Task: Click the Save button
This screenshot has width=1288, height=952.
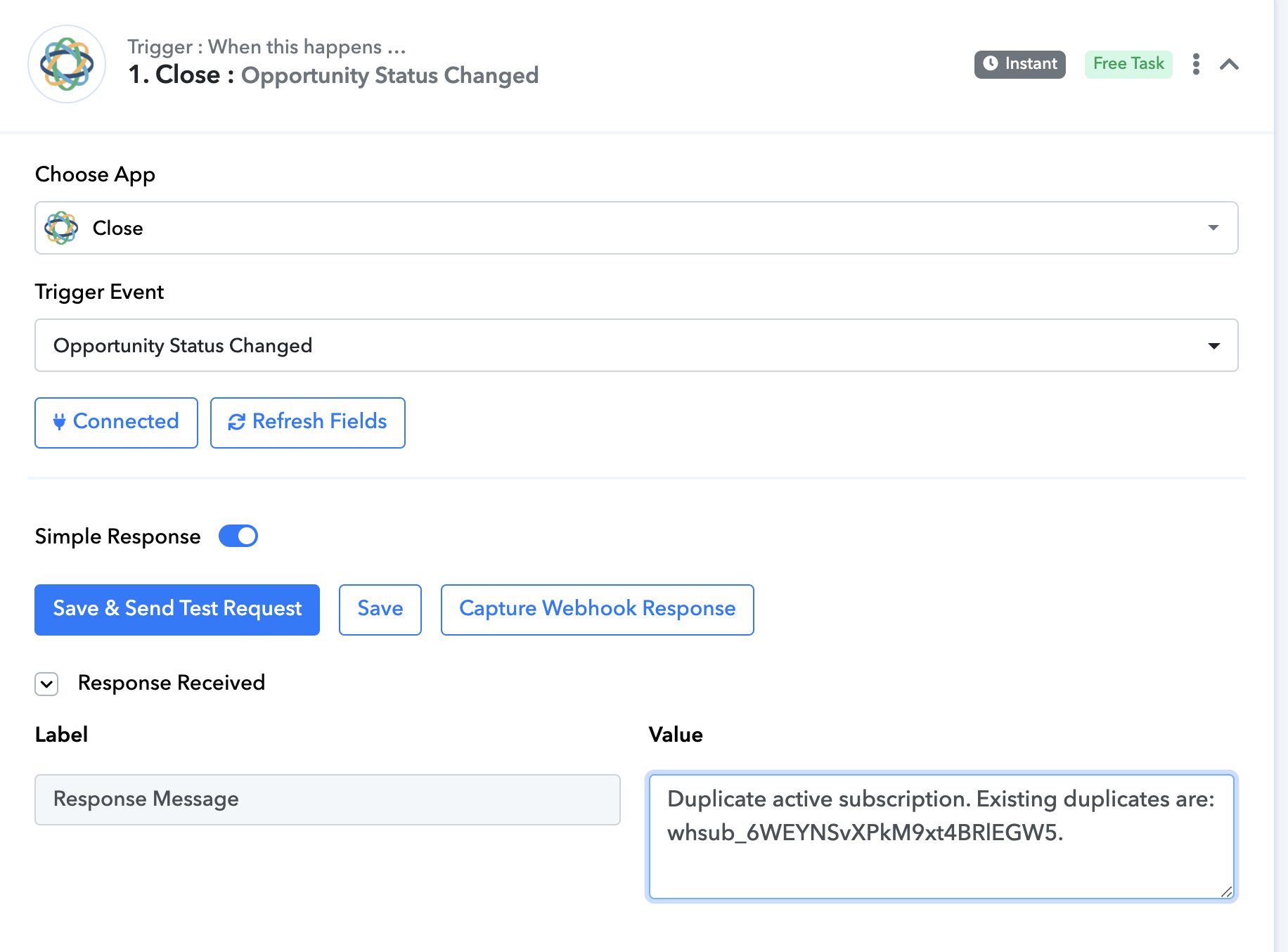Action: pyautogui.click(x=380, y=609)
